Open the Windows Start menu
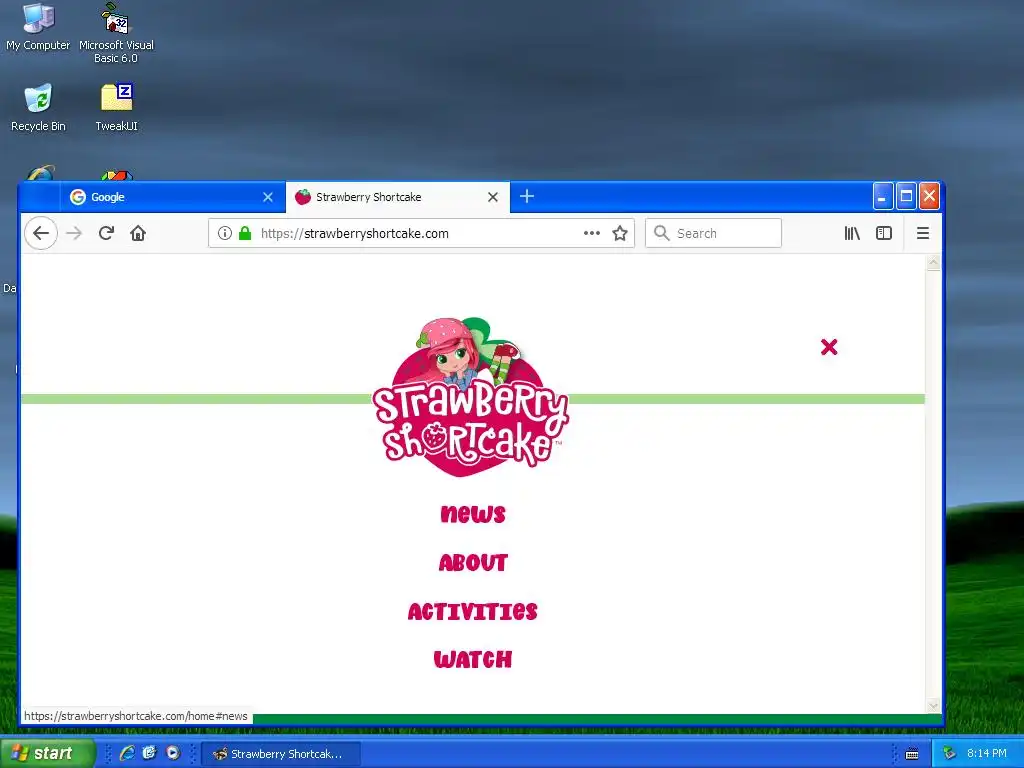 point(47,753)
